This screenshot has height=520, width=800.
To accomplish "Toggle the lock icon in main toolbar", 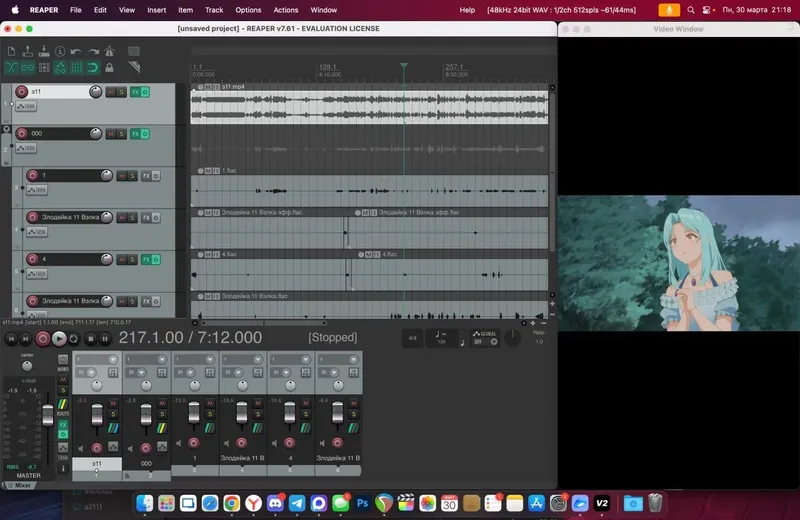I will click(x=110, y=68).
